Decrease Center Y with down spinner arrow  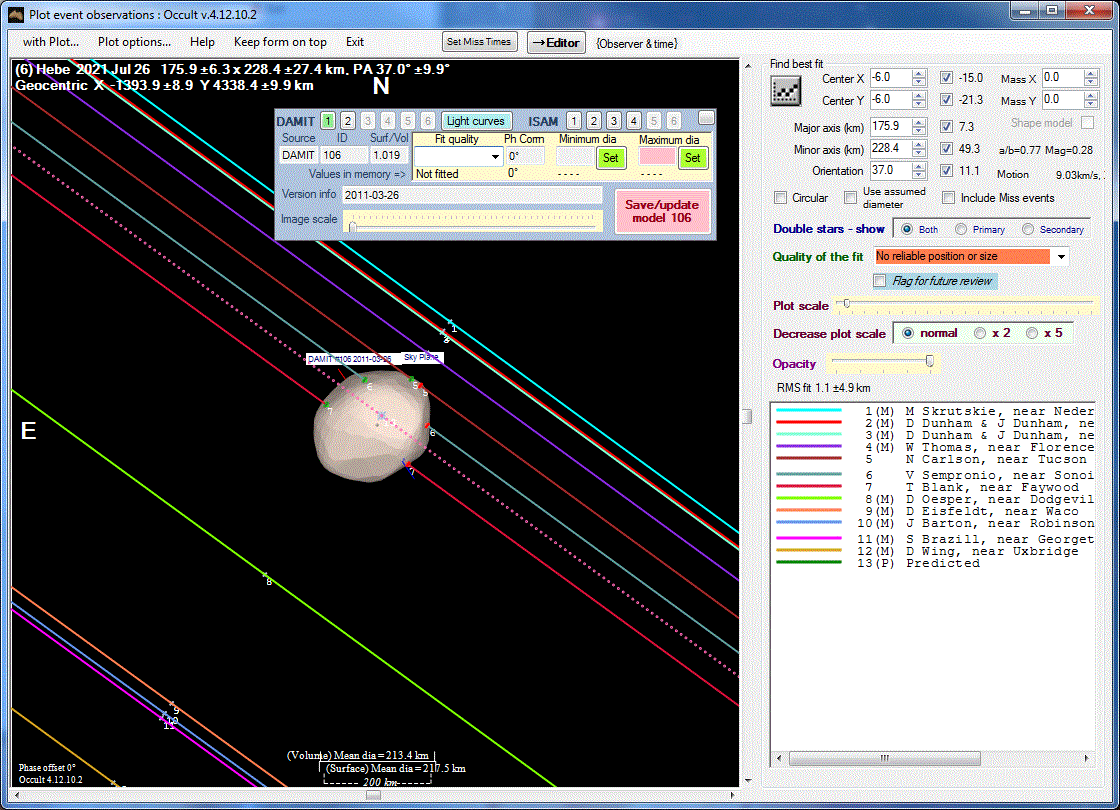(919, 104)
